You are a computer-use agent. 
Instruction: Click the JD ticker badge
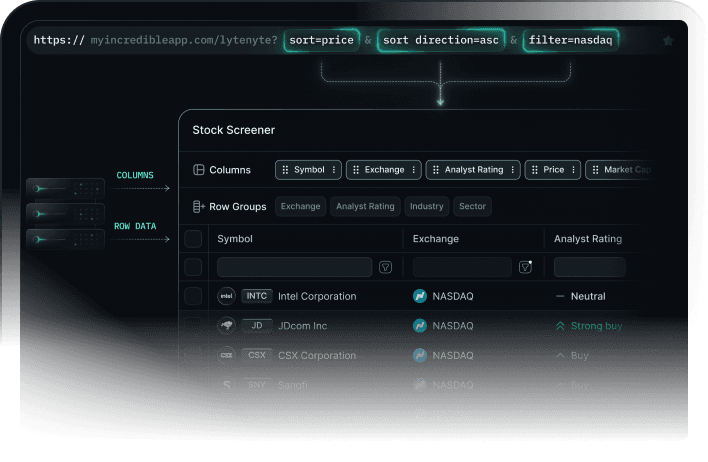tap(257, 326)
